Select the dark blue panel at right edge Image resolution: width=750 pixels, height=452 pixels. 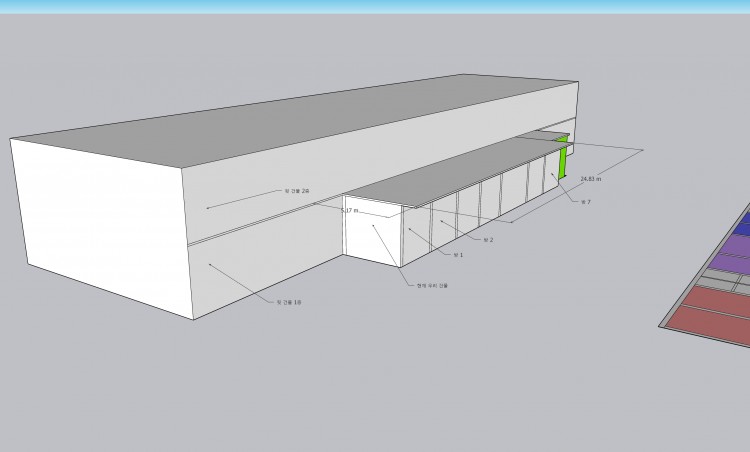[745, 222]
